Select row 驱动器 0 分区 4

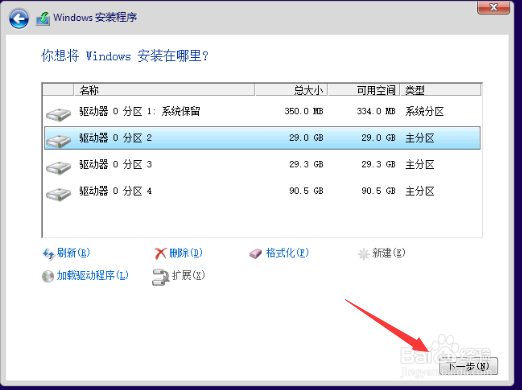262,191
